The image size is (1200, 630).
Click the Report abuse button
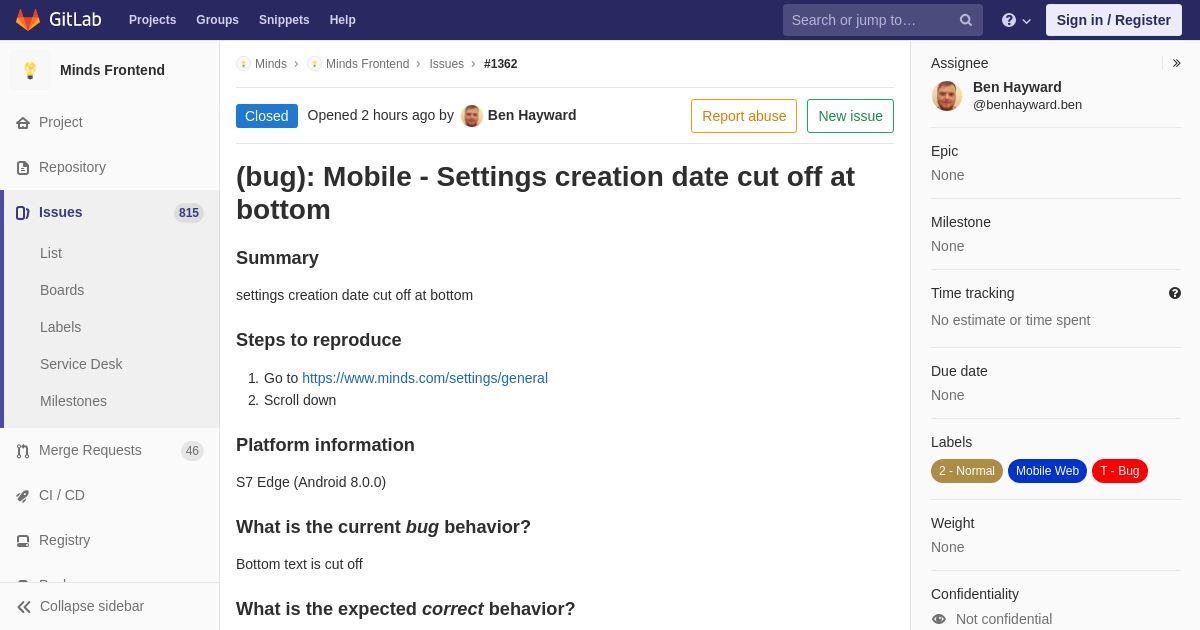[744, 116]
